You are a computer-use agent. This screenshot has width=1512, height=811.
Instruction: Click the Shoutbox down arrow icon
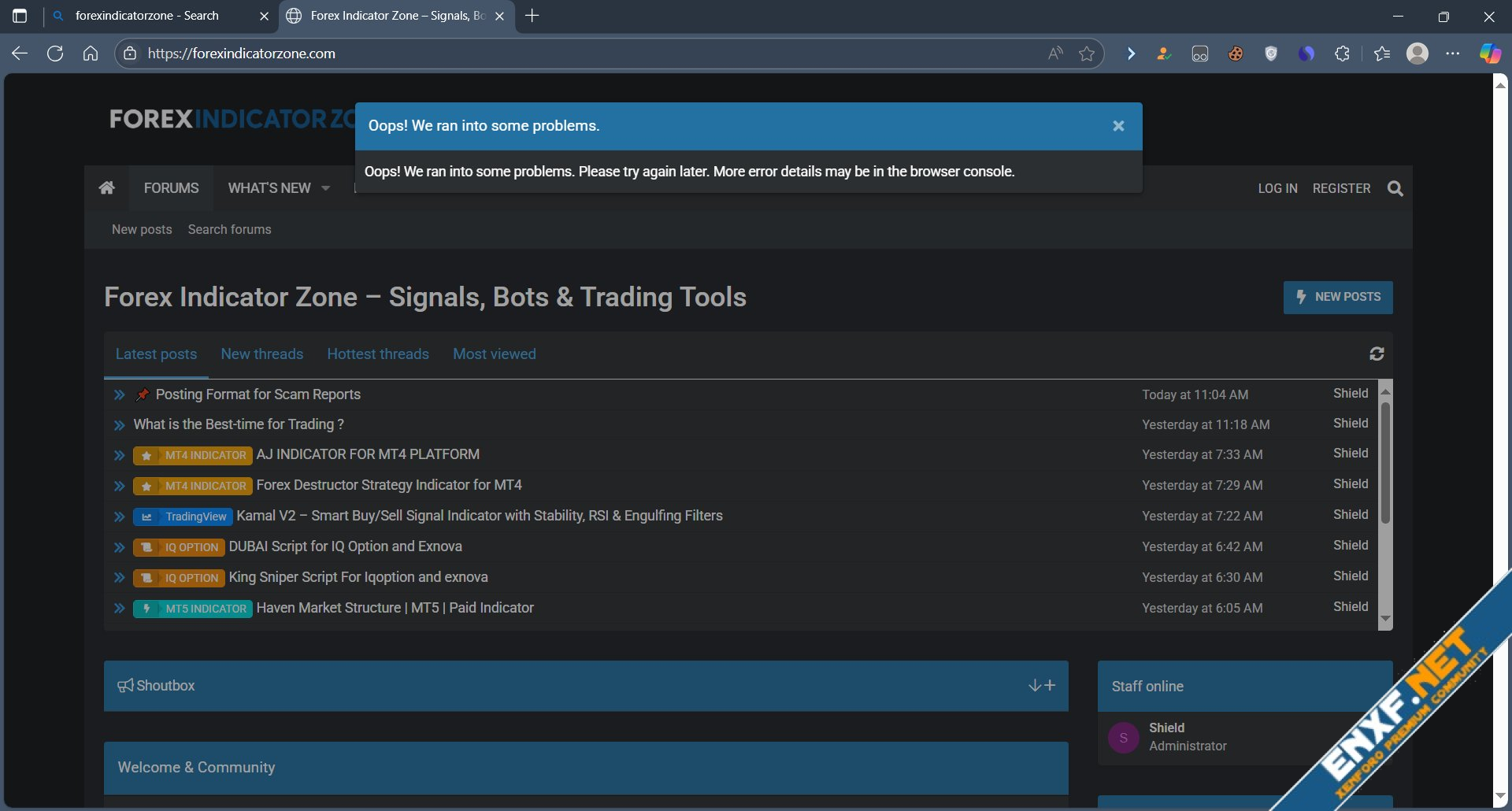click(x=1035, y=686)
